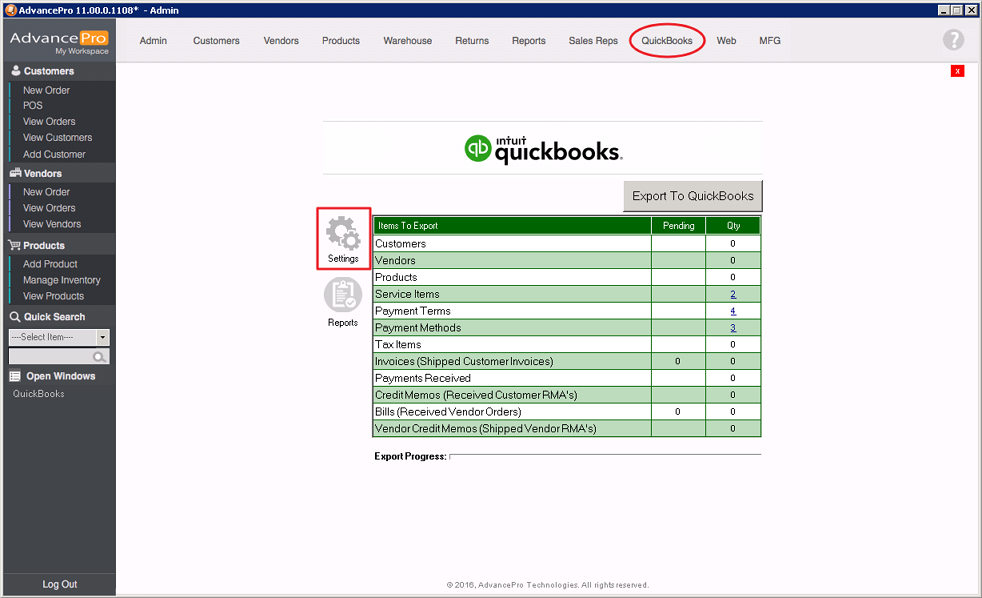Image resolution: width=982 pixels, height=598 pixels.
Task: Select the Tax Items row
Action: [567, 345]
